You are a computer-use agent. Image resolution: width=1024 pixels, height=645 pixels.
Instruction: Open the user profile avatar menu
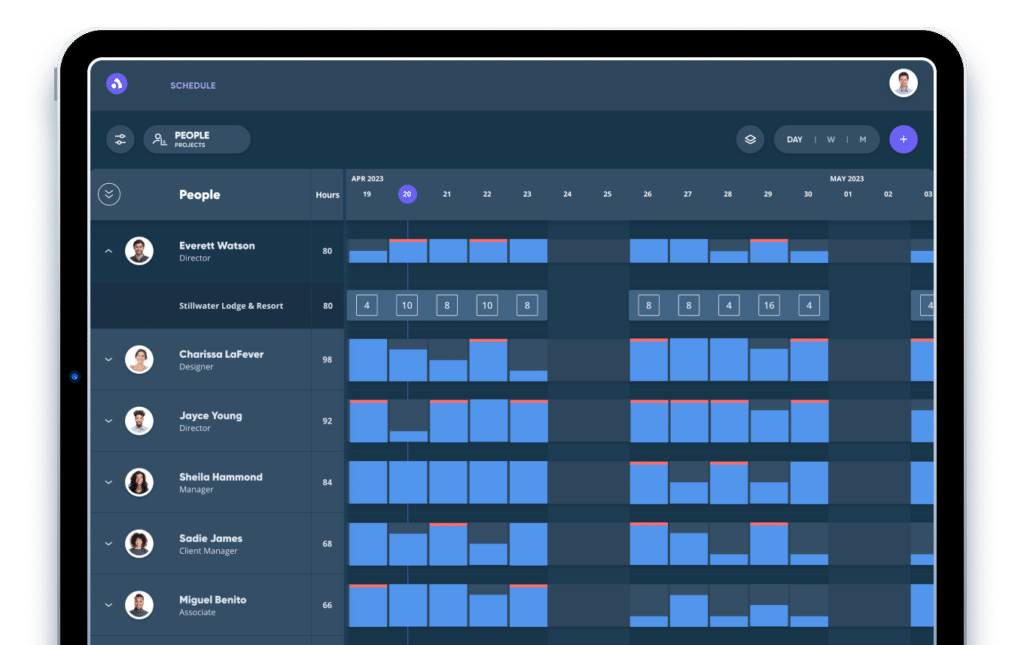903,84
